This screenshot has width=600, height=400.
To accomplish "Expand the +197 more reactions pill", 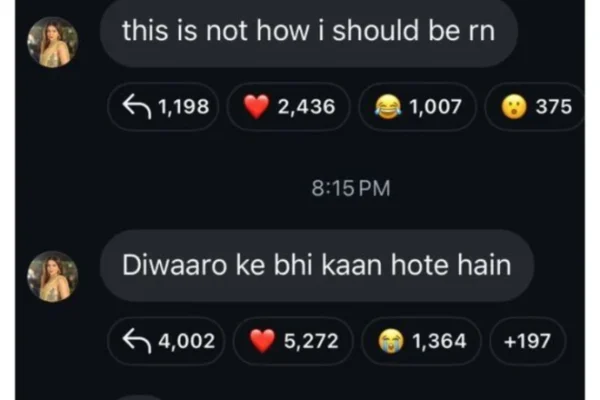I will coord(528,341).
